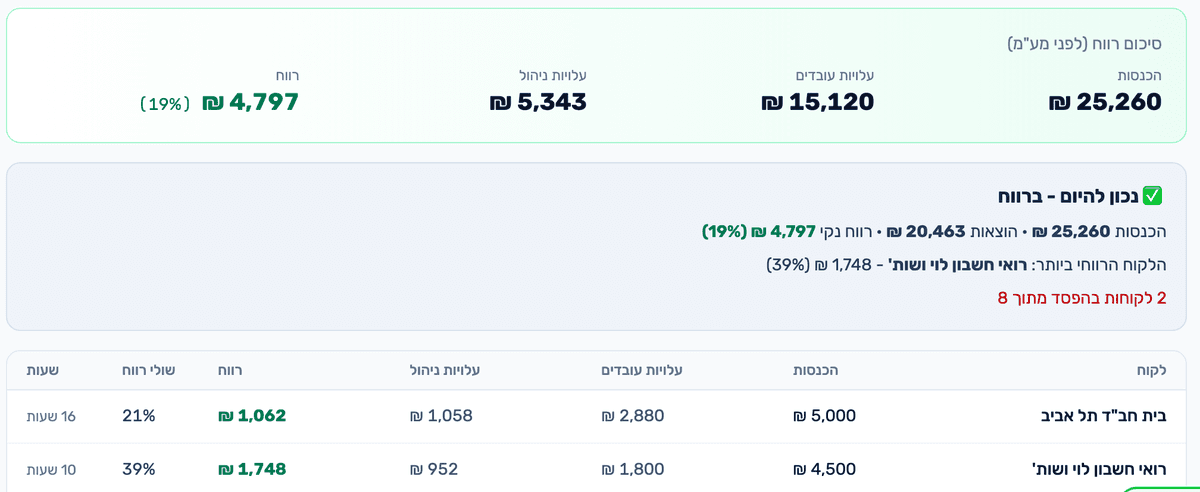Sort table by הכנסות column header
Viewport: 1200px width, 492px height.
[x=816, y=370]
